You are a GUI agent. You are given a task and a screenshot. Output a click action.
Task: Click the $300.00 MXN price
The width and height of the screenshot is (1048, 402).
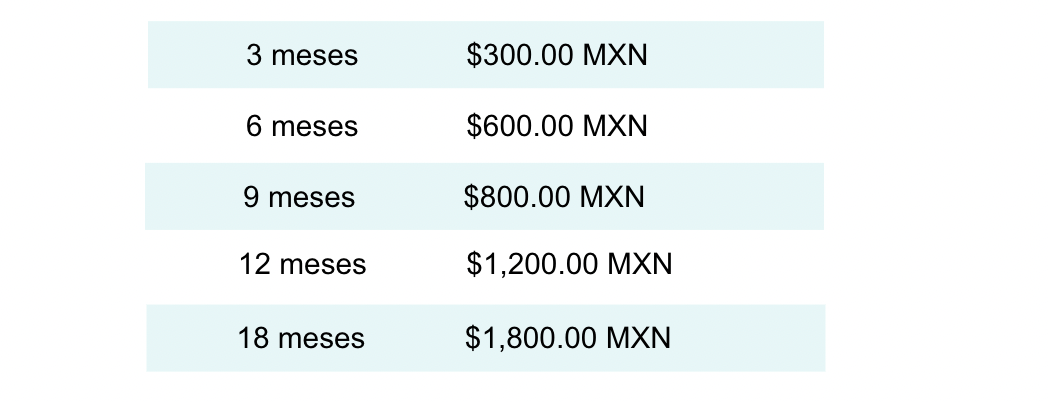coord(557,55)
